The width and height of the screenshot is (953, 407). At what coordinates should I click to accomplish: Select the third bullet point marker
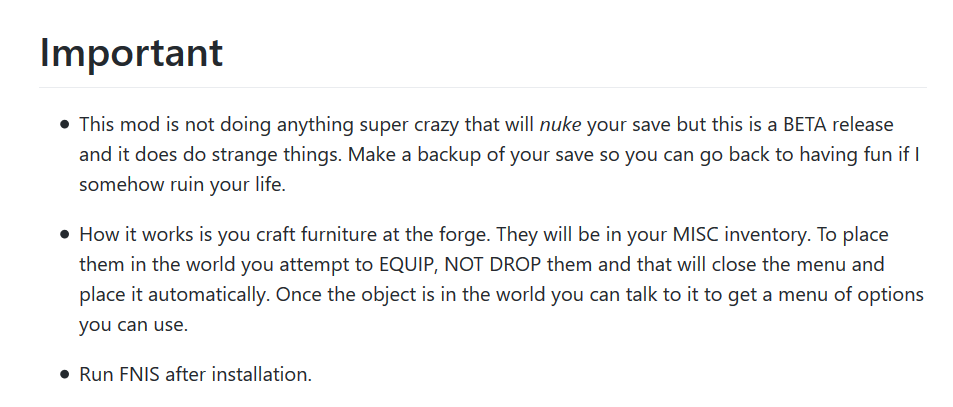(x=65, y=375)
